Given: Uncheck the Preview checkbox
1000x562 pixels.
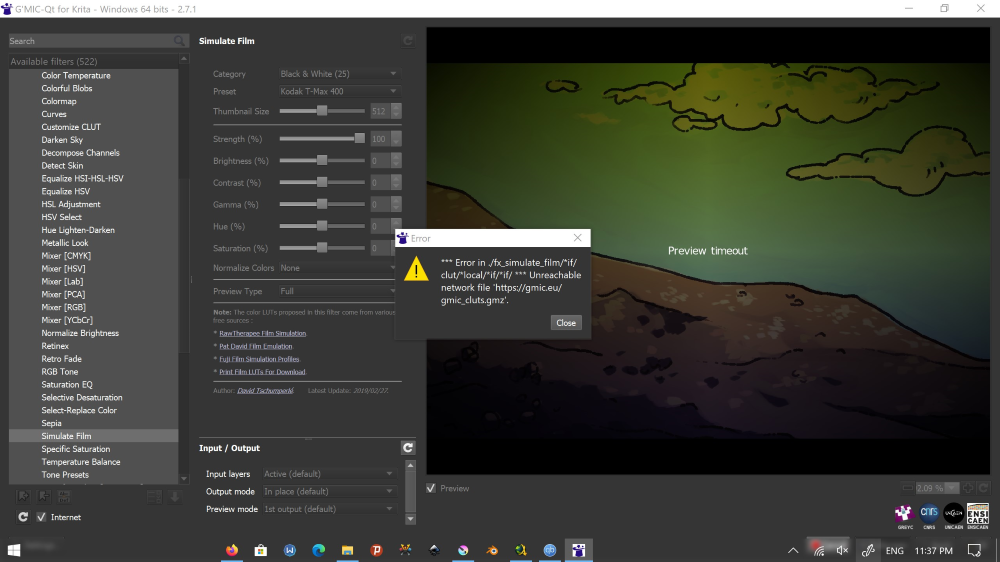Looking at the screenshot, I should tap(431, 488).
